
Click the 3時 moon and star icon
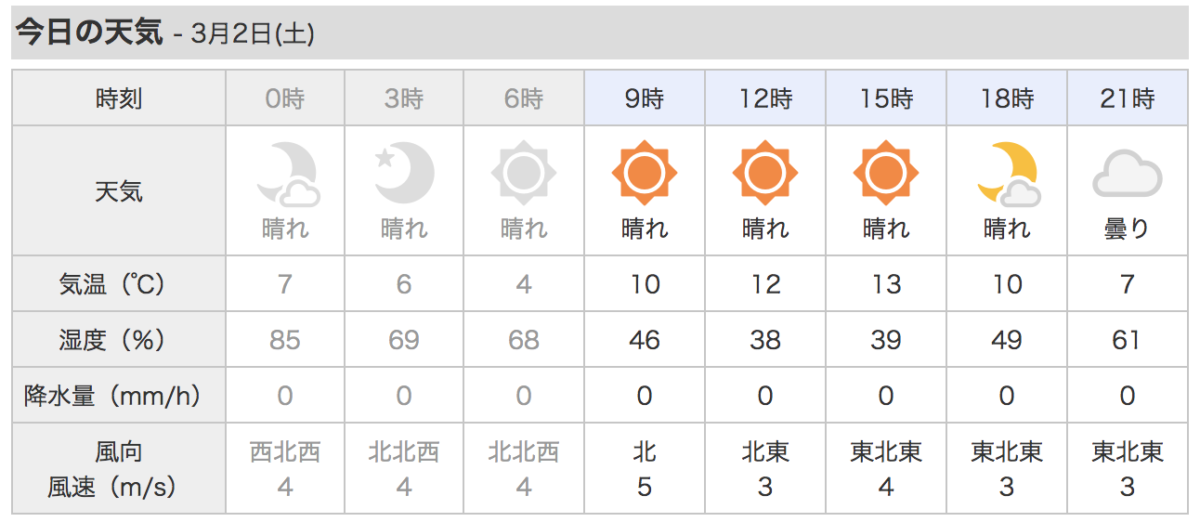tap(405, 174)
